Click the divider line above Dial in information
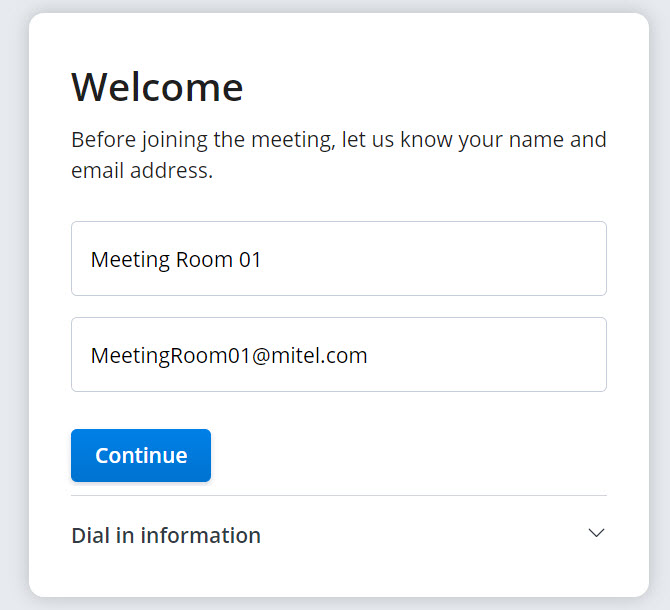Viewport: 670px width, 610px height. point(338,495)
